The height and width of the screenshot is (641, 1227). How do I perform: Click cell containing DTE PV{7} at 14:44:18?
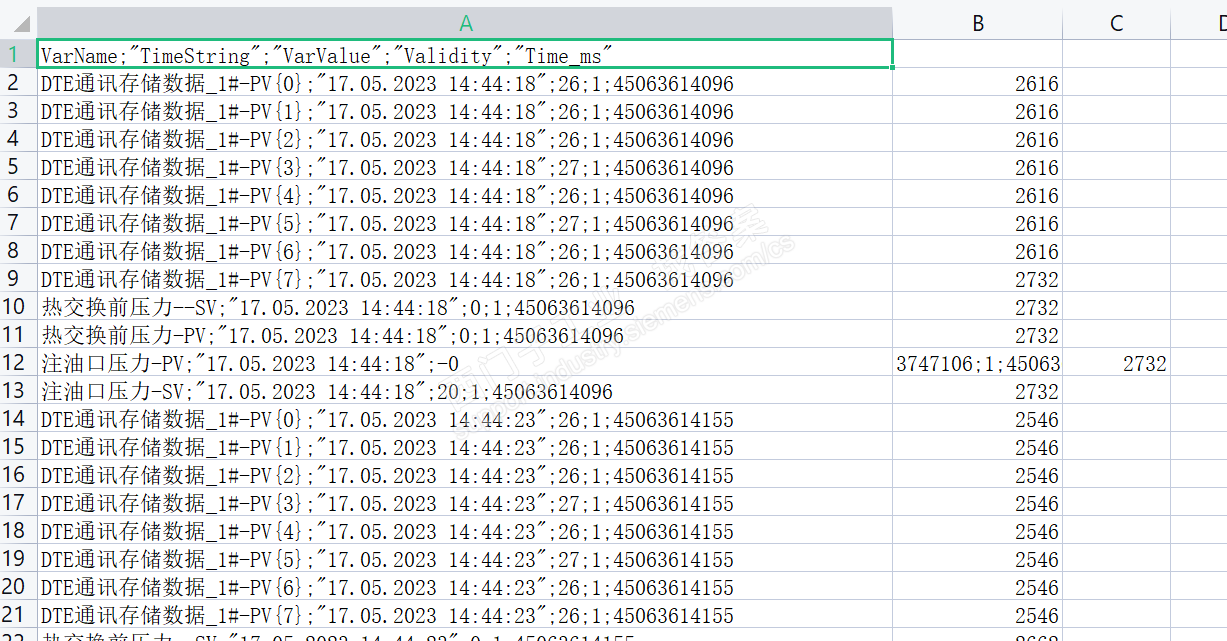click(465, 279)
